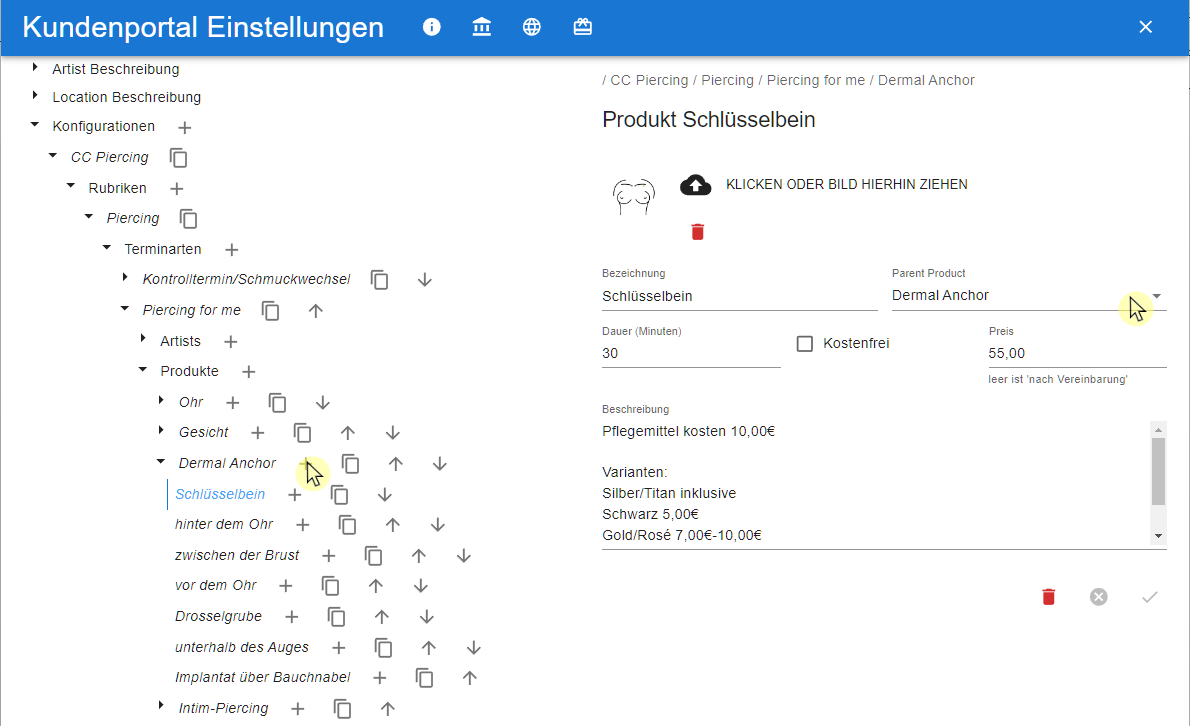Move Kontrolltermin/Schmuckwechsel down
Viewport: 1190px width, 726px height.
click(x=424, y=280)
